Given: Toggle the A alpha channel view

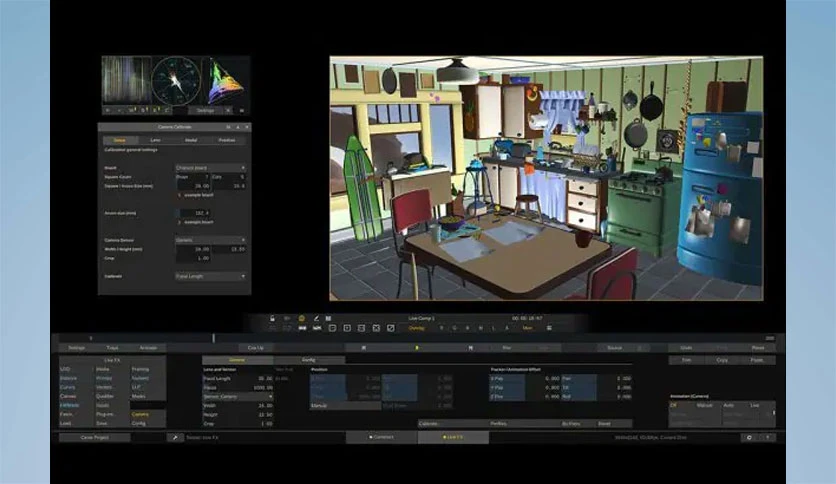Looking at the screenshot, I should tap(507, 328).
